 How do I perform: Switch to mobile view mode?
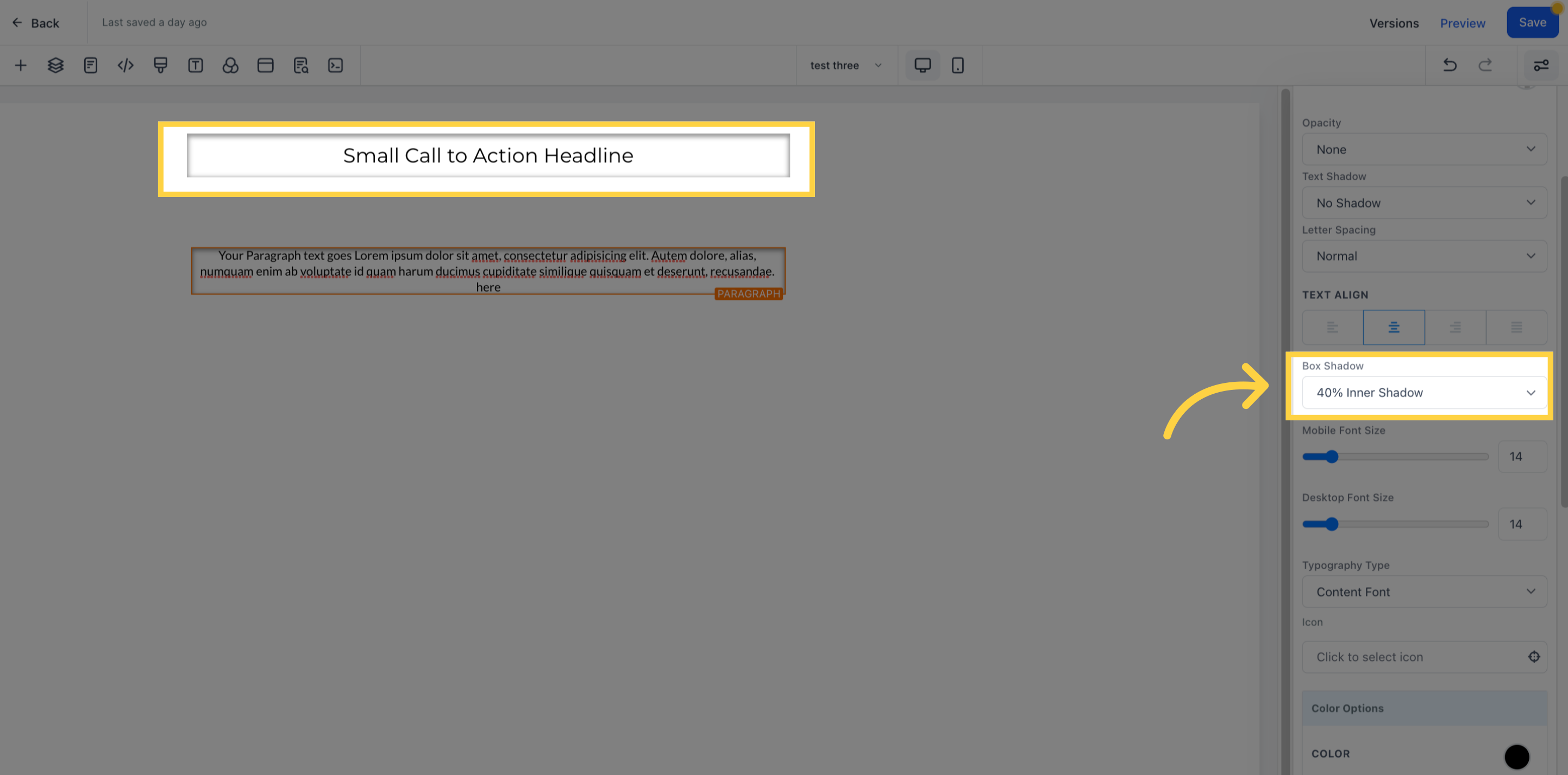957,65
